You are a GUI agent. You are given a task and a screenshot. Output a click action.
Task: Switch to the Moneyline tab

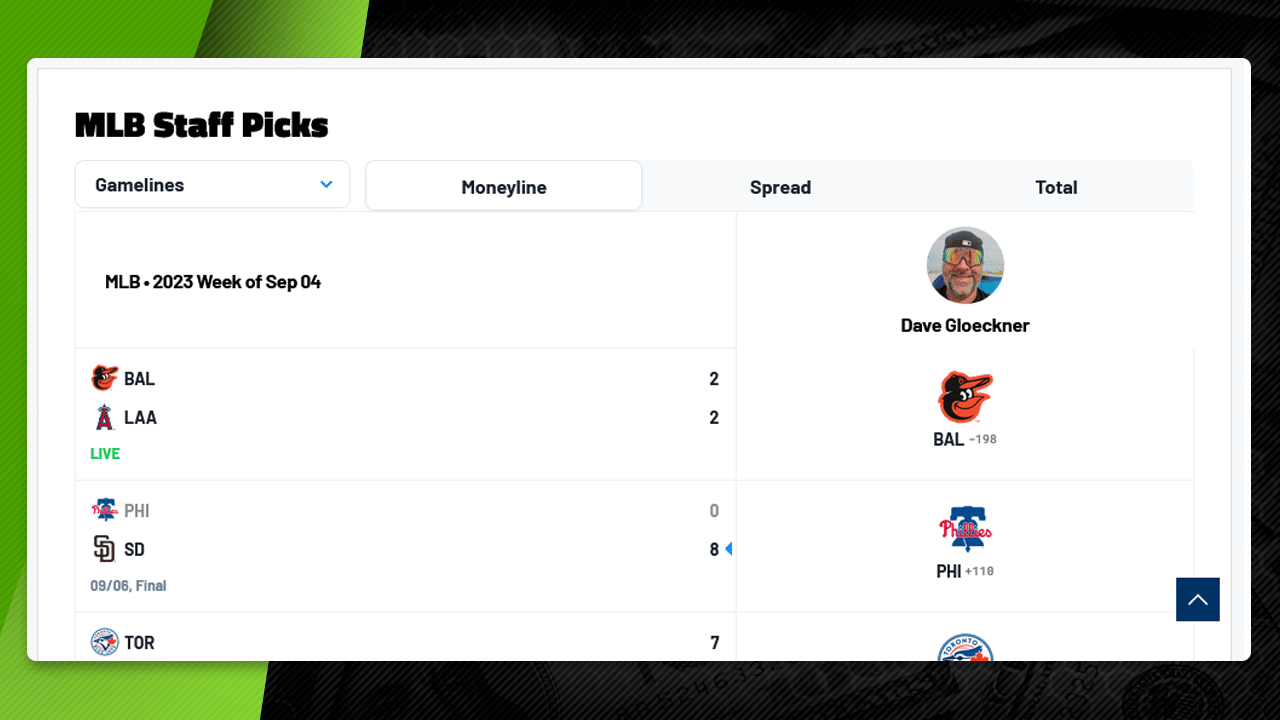(504, 187)
